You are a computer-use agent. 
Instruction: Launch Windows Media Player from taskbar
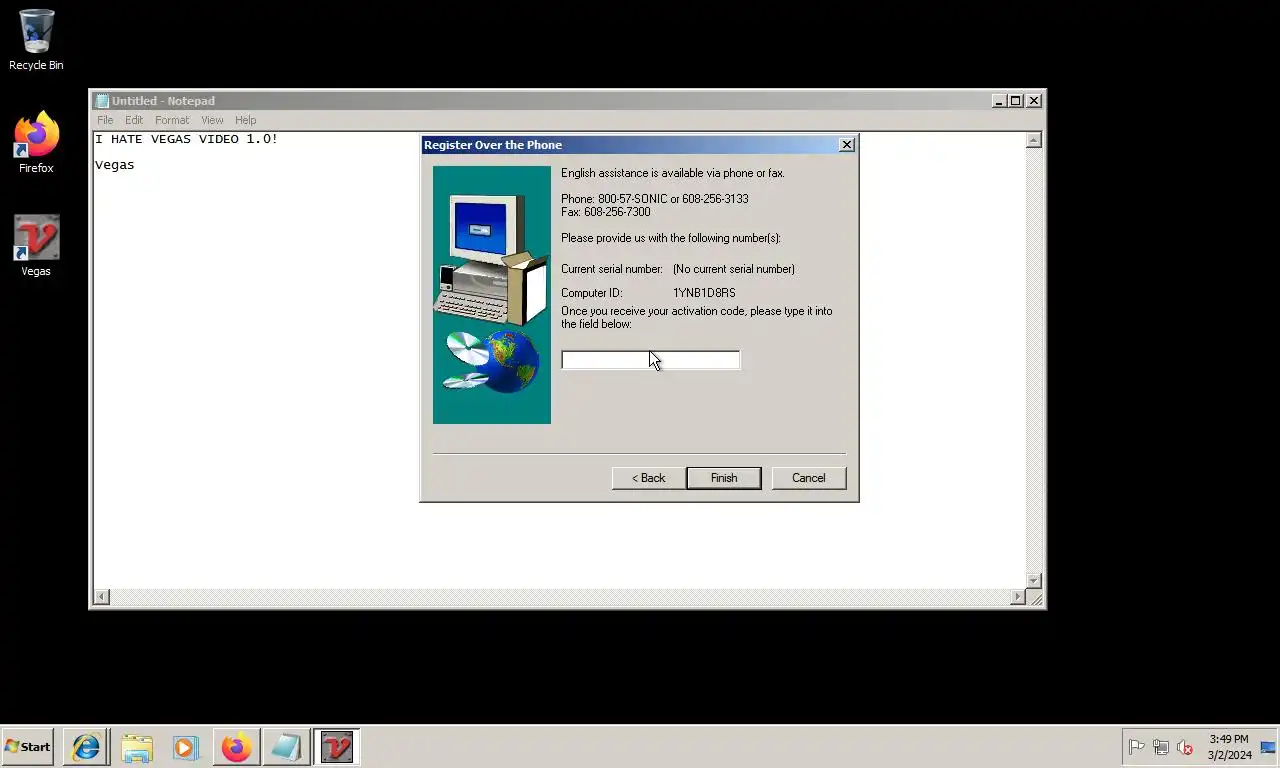[186, 747]
